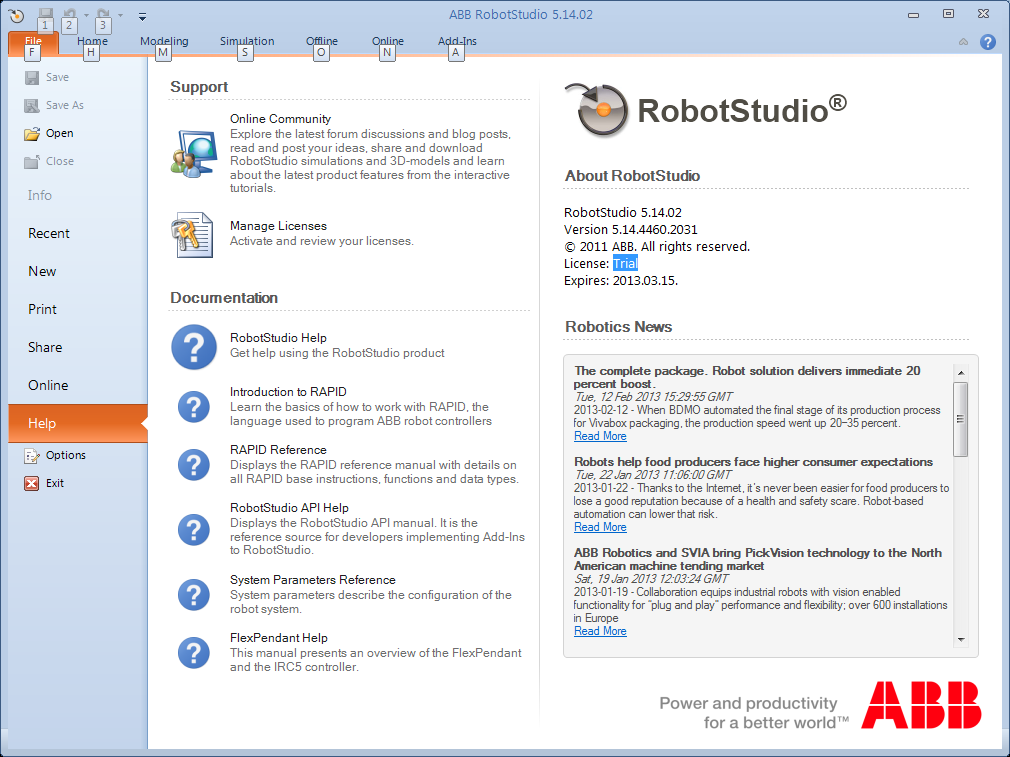Viewport: 1010px width, 757px height.
Task: Open RobotStudio Help documentation
Action: pos(278,338)
